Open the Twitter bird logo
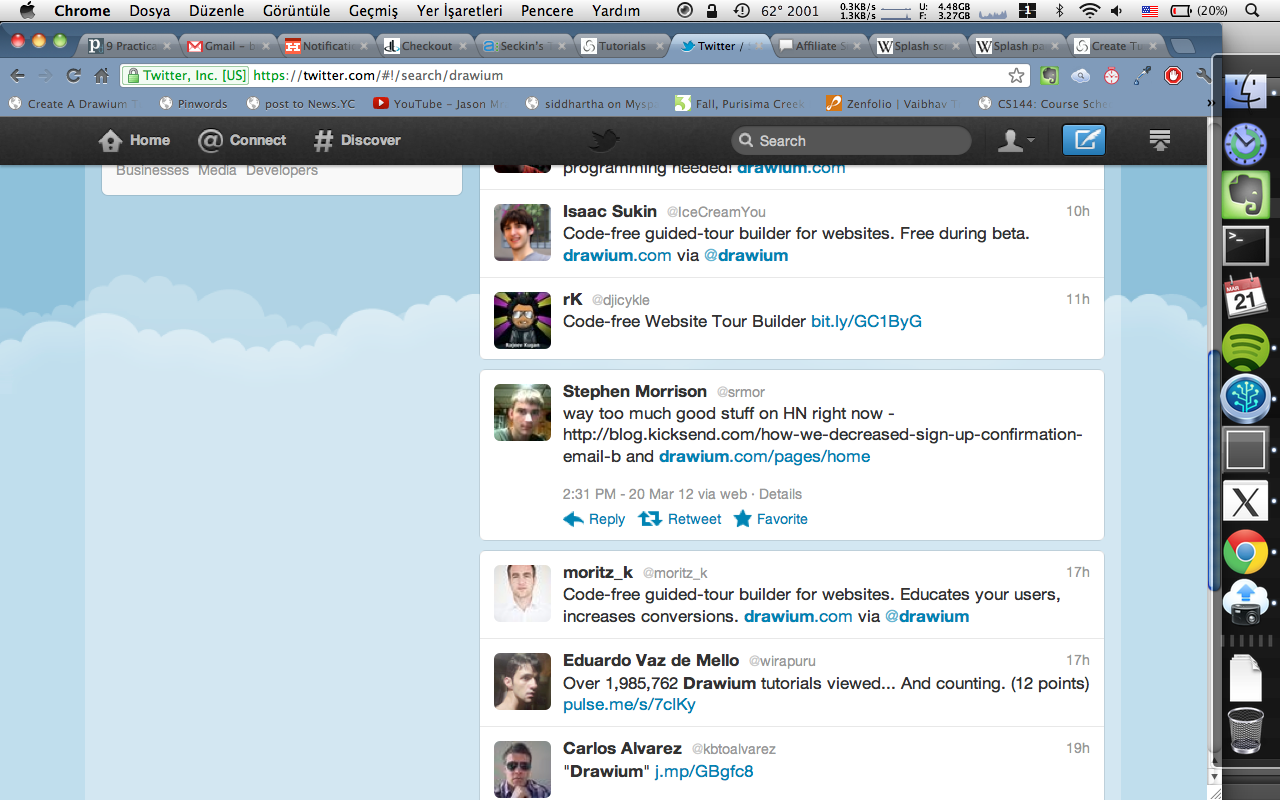Screen dimensions: 1280x800 [604, 141]
